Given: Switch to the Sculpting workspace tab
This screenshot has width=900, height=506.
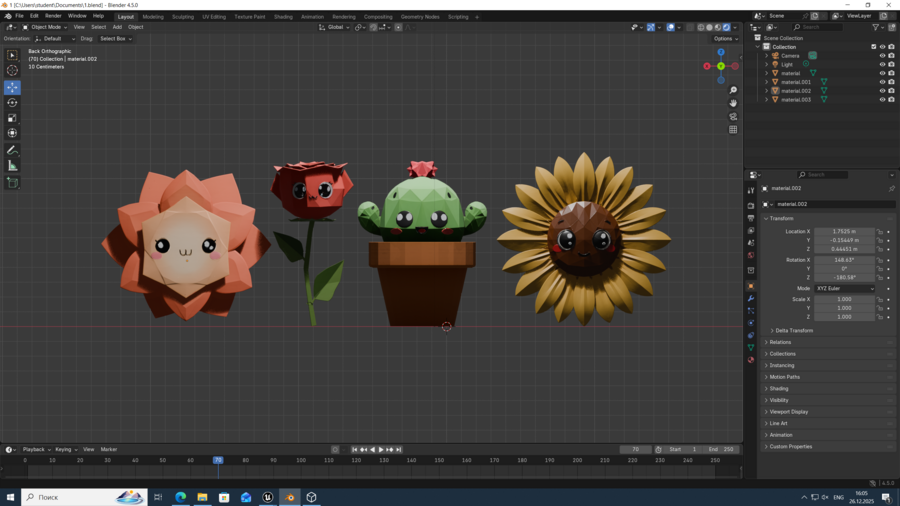Looking at the screenshot, I should pyautogui.click(x=183, y=17).
